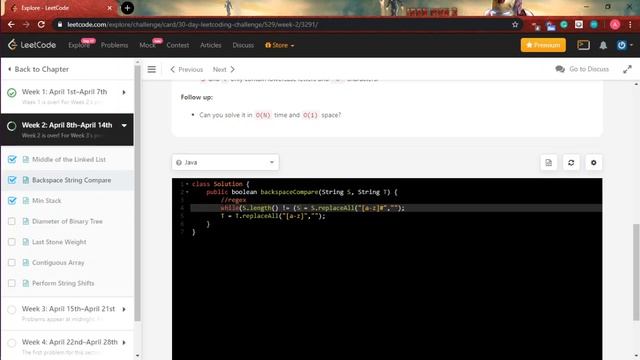Bookmark this page with the star icon
The image size is (640, 360).
click(515, 24)
